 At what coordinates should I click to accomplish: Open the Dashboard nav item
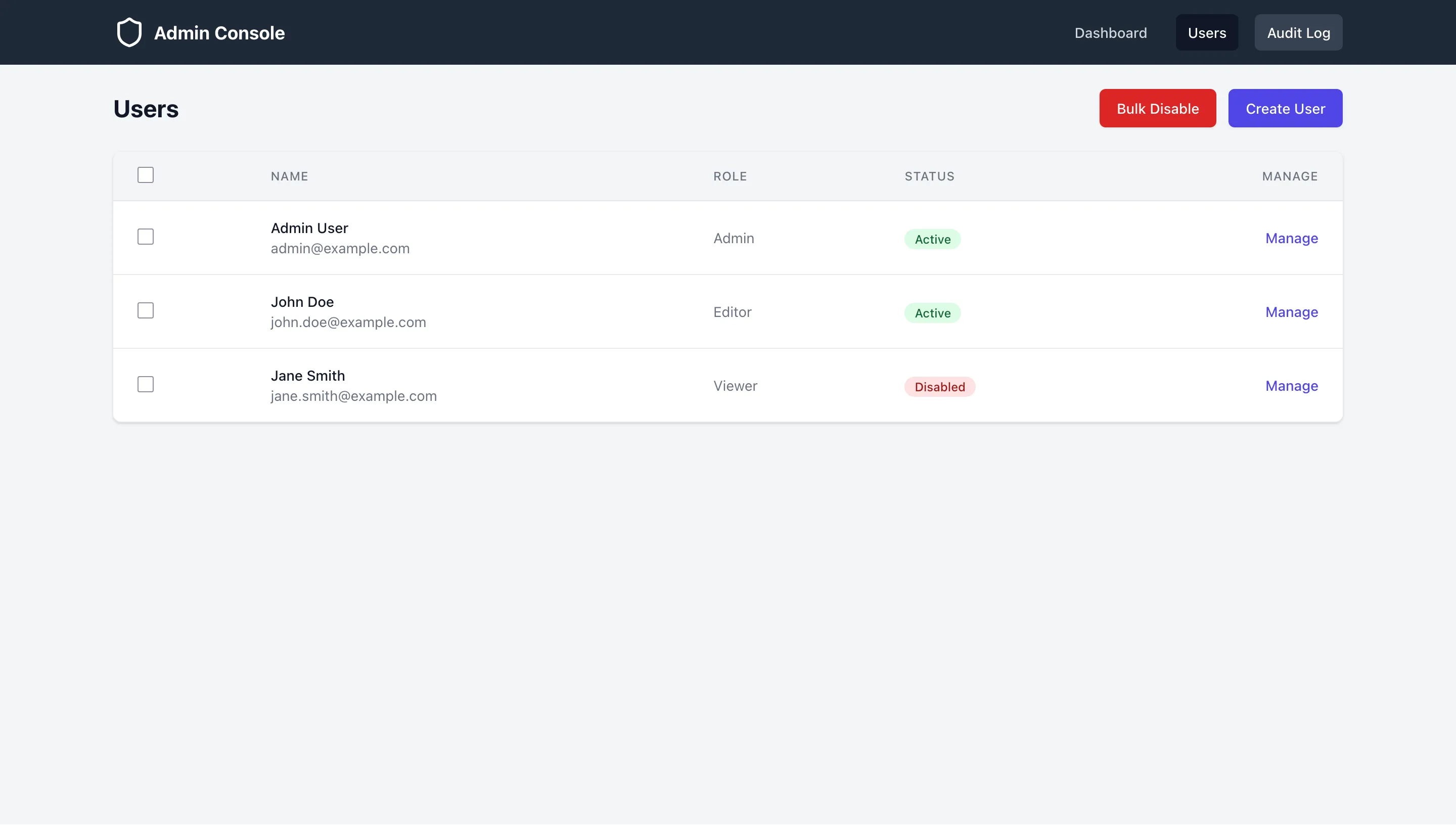point(1110,33)
